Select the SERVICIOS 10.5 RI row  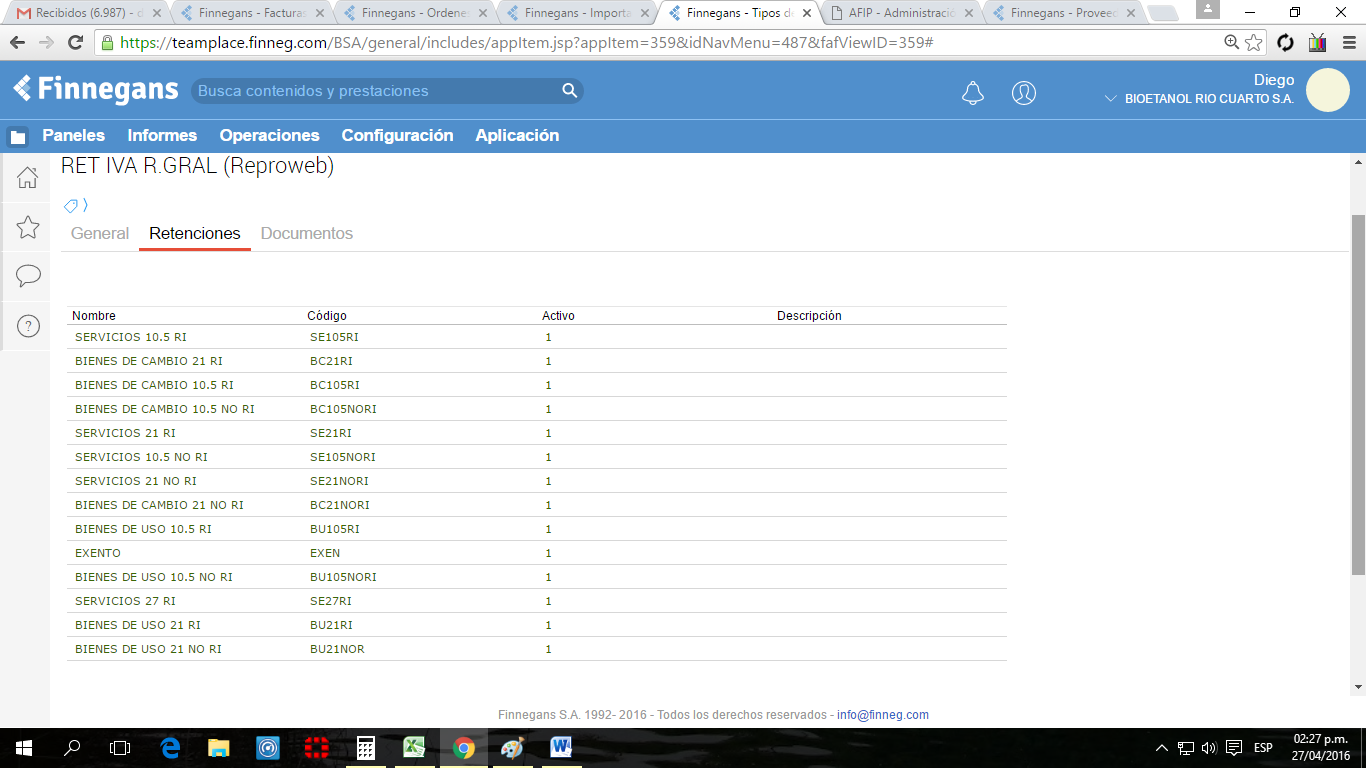[x=536, y=337]
